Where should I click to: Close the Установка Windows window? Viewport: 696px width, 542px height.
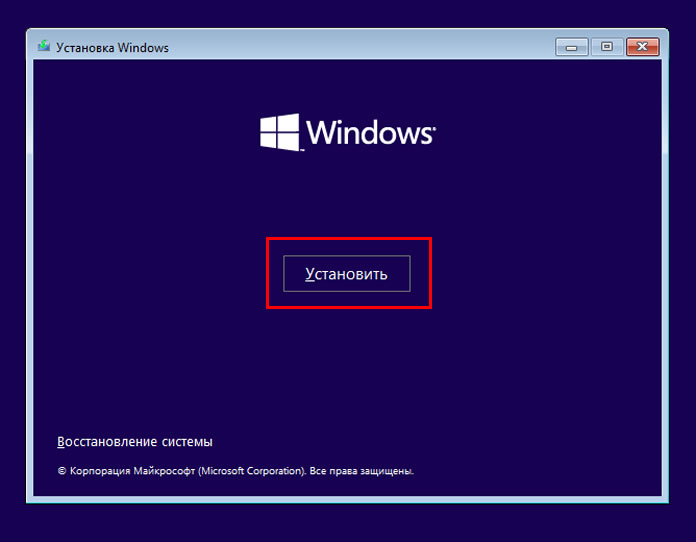coord(642,47)
